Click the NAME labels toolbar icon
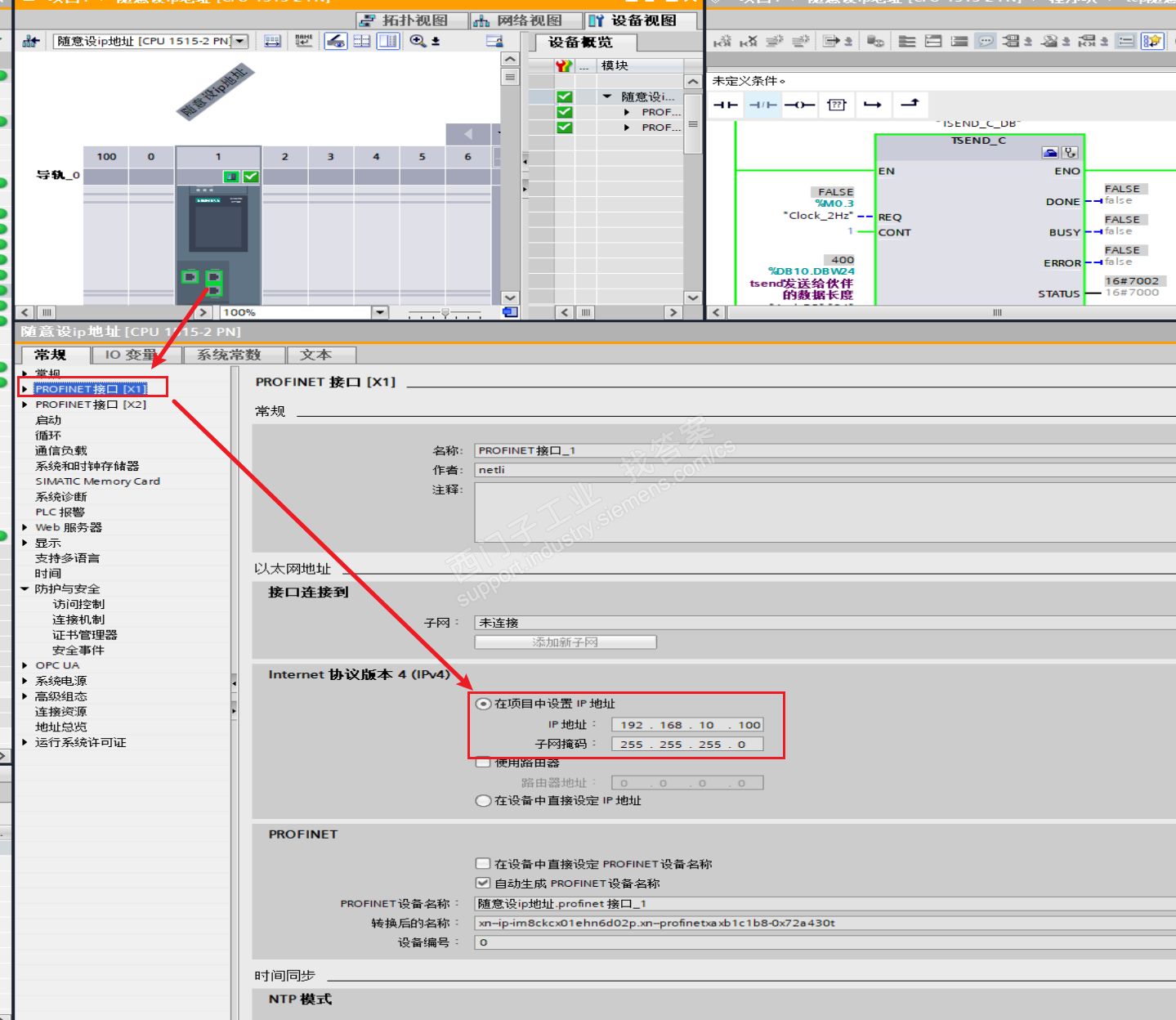The height and width of the screenshot is (1020, 1176). point(304,41)
